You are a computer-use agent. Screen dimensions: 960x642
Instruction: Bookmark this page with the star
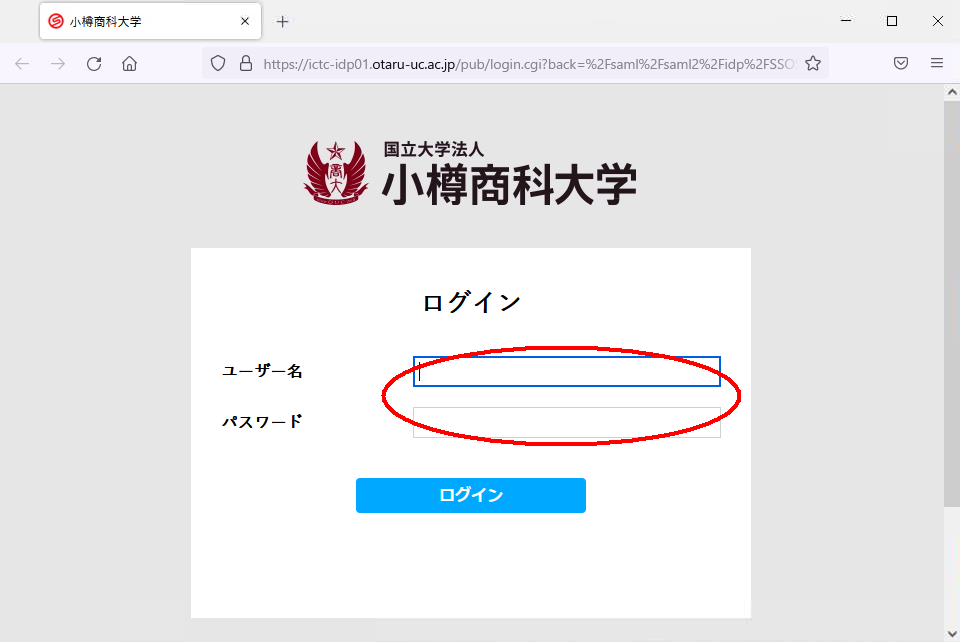point(812,63)
